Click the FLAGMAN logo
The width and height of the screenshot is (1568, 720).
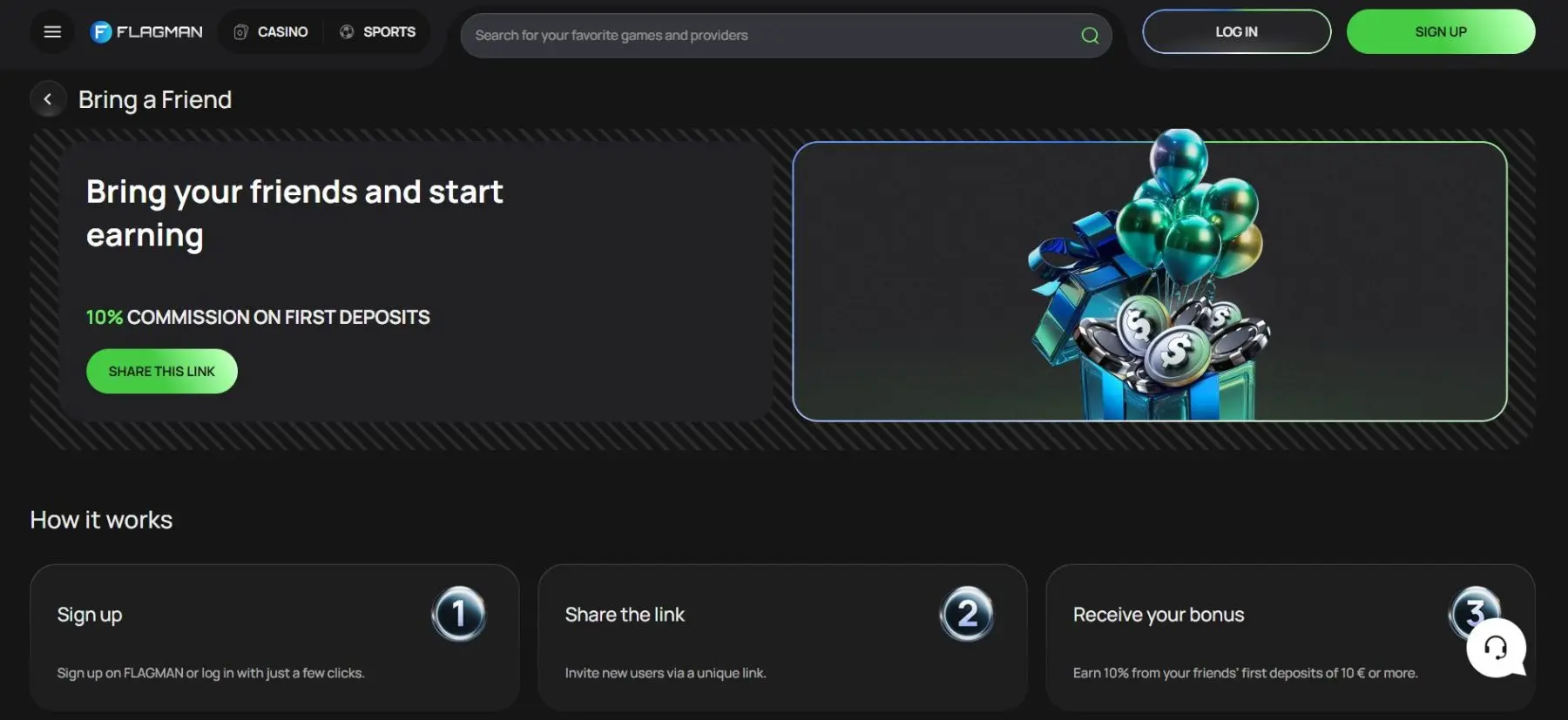146,32
